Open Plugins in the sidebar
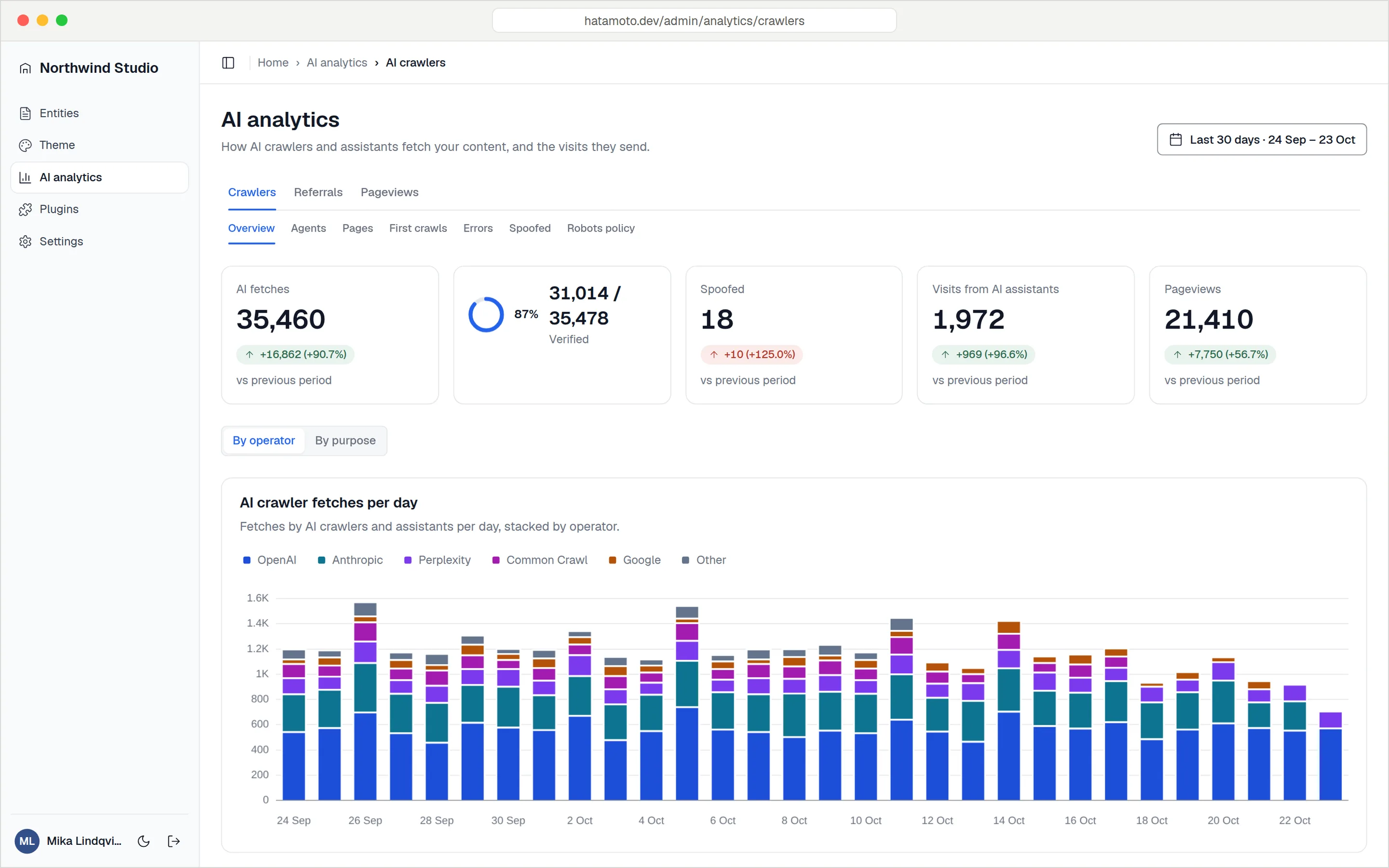This screenshot has height=868, width=1389. pos(99,209)
